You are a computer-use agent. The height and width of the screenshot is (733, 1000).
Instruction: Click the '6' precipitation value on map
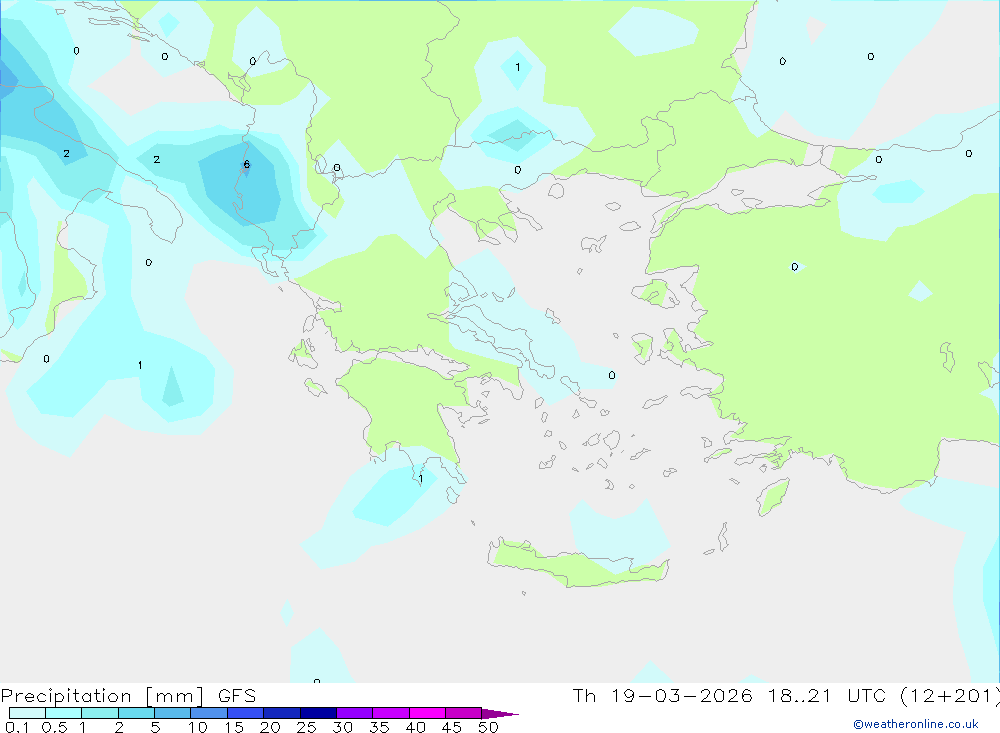(246, 165)
